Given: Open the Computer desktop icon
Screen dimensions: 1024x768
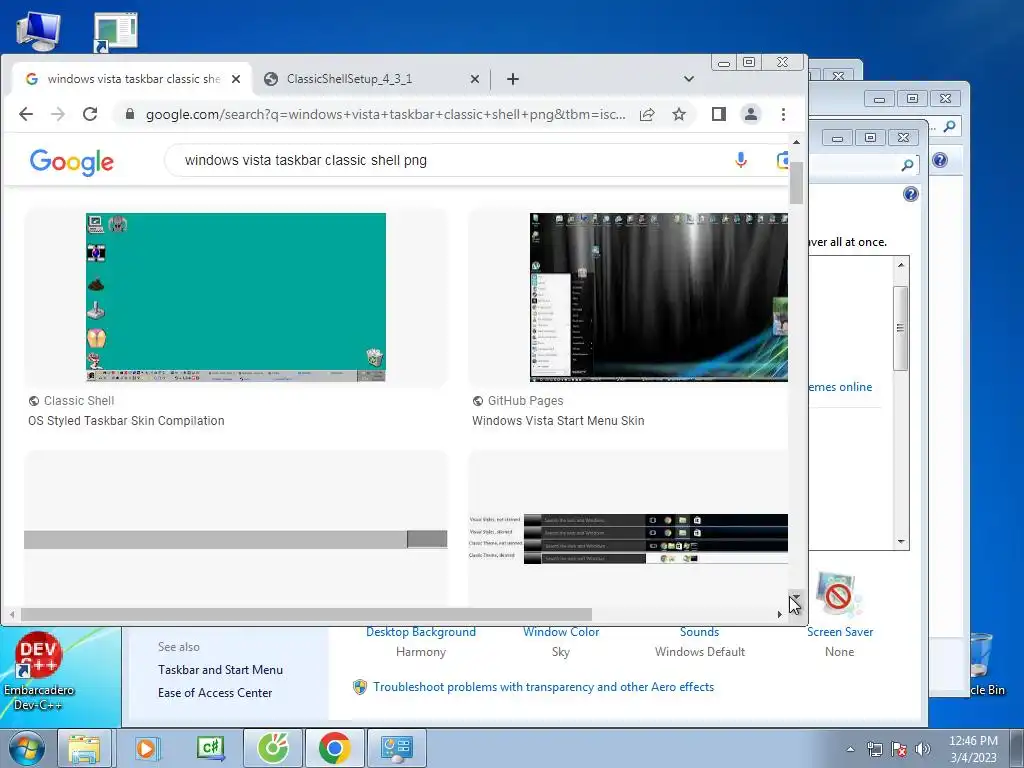Looking at the screenshot, I should pos(38,31).
